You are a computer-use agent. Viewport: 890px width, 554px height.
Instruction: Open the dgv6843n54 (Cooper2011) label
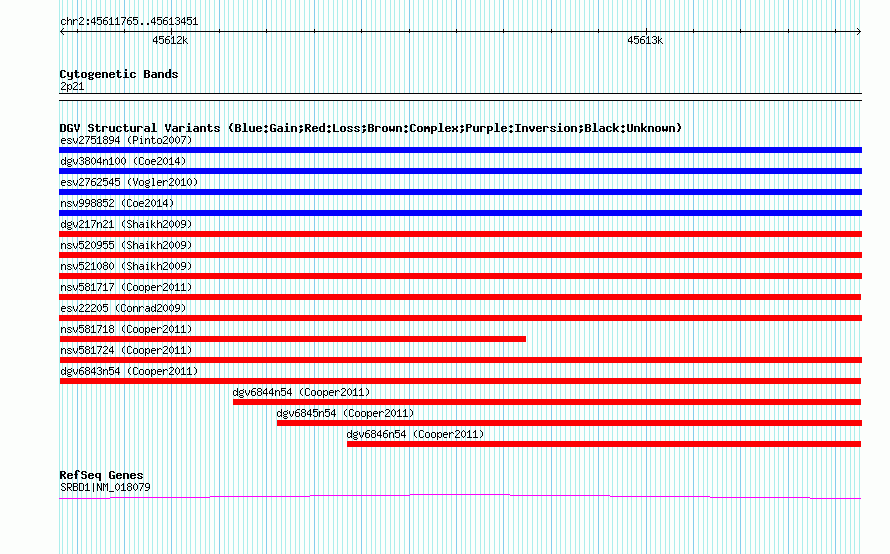coord(129,371)
